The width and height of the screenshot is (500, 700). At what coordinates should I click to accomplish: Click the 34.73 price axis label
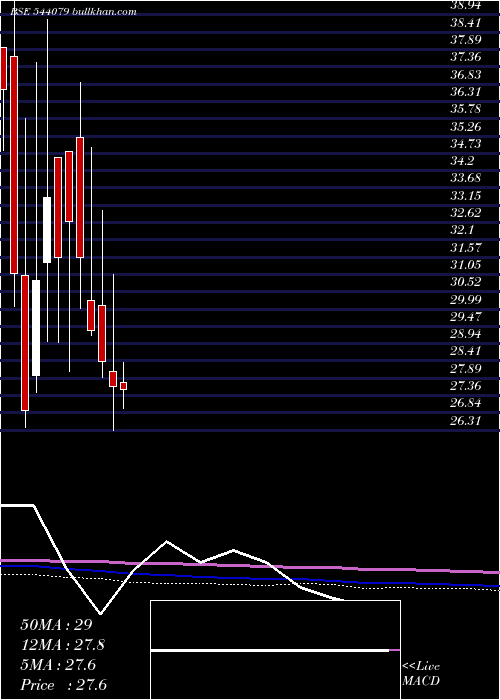pos(465,144)
